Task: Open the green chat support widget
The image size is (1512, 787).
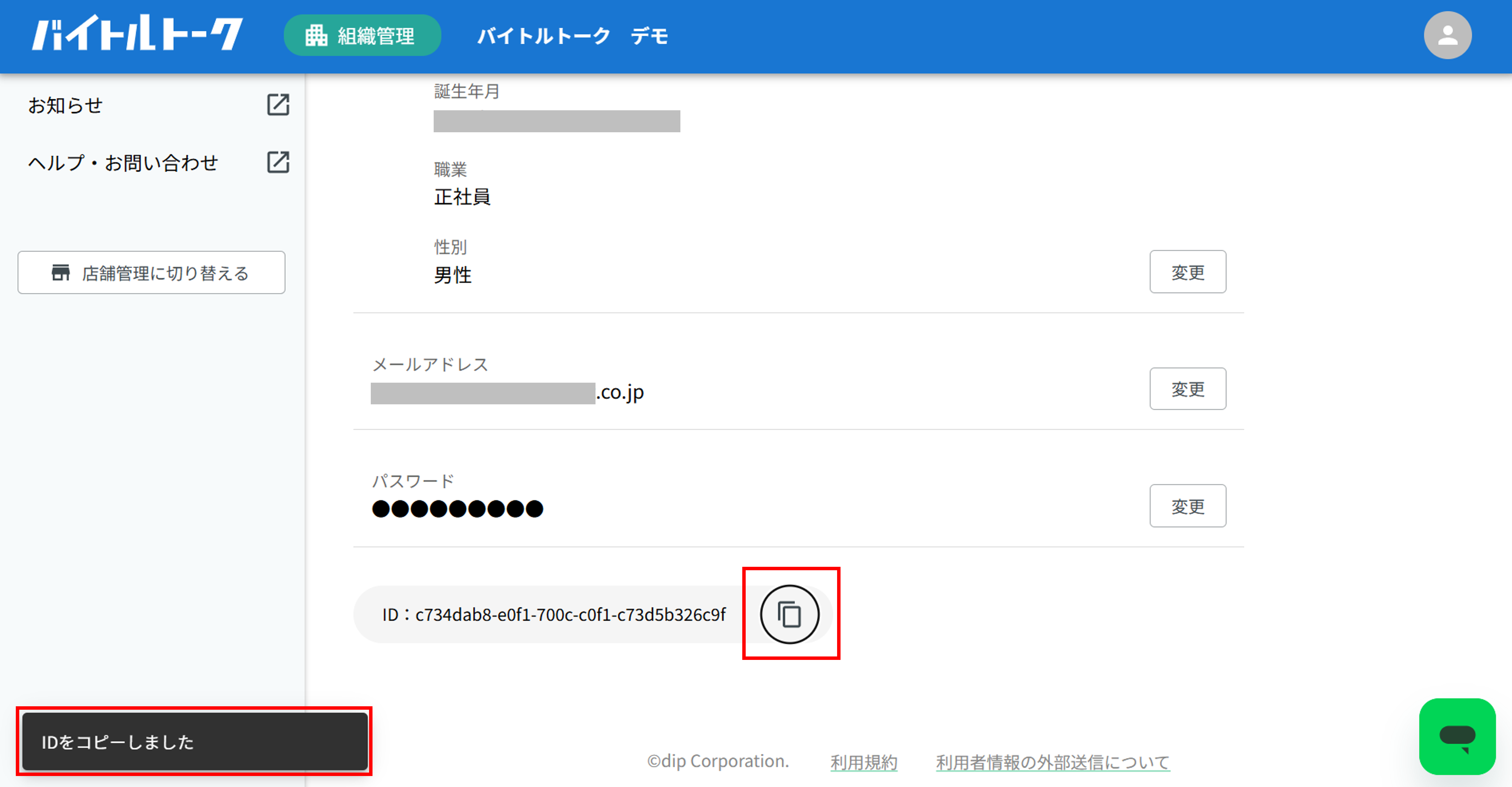Action: 1457,736
